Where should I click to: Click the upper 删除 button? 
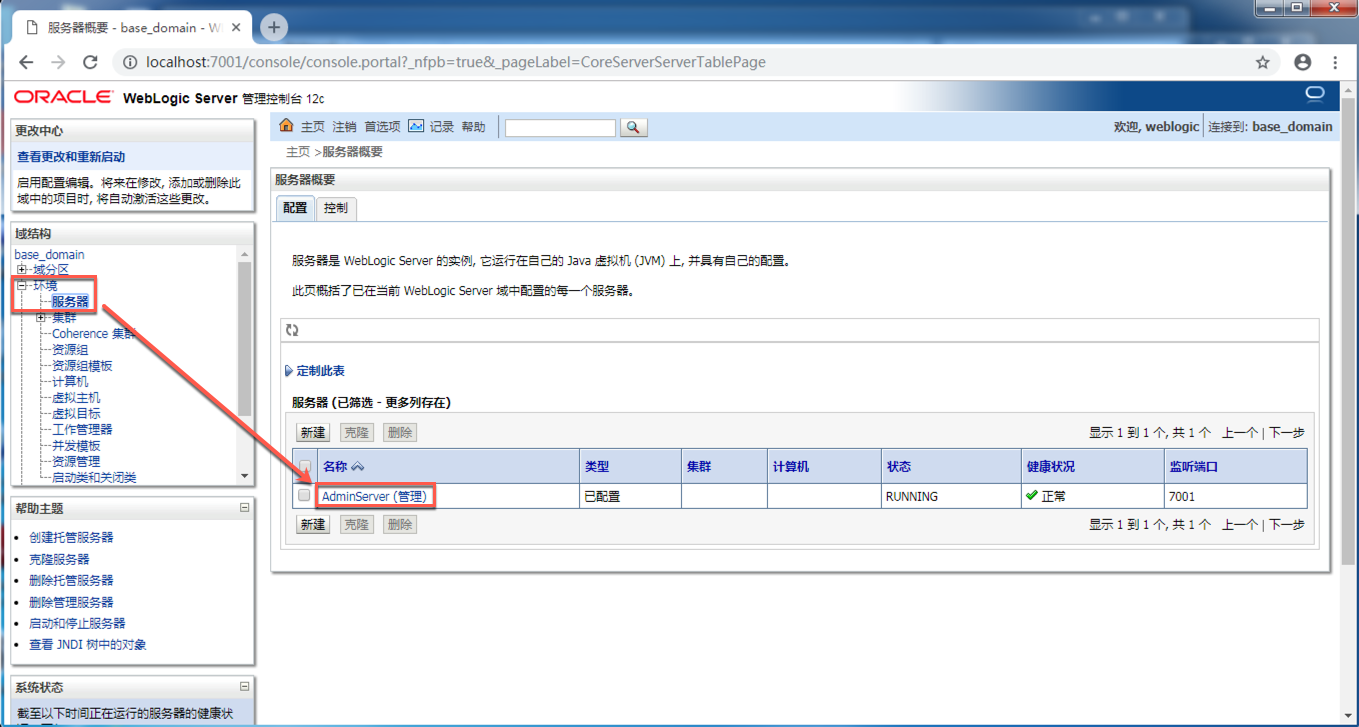click(x=400, y=433)
